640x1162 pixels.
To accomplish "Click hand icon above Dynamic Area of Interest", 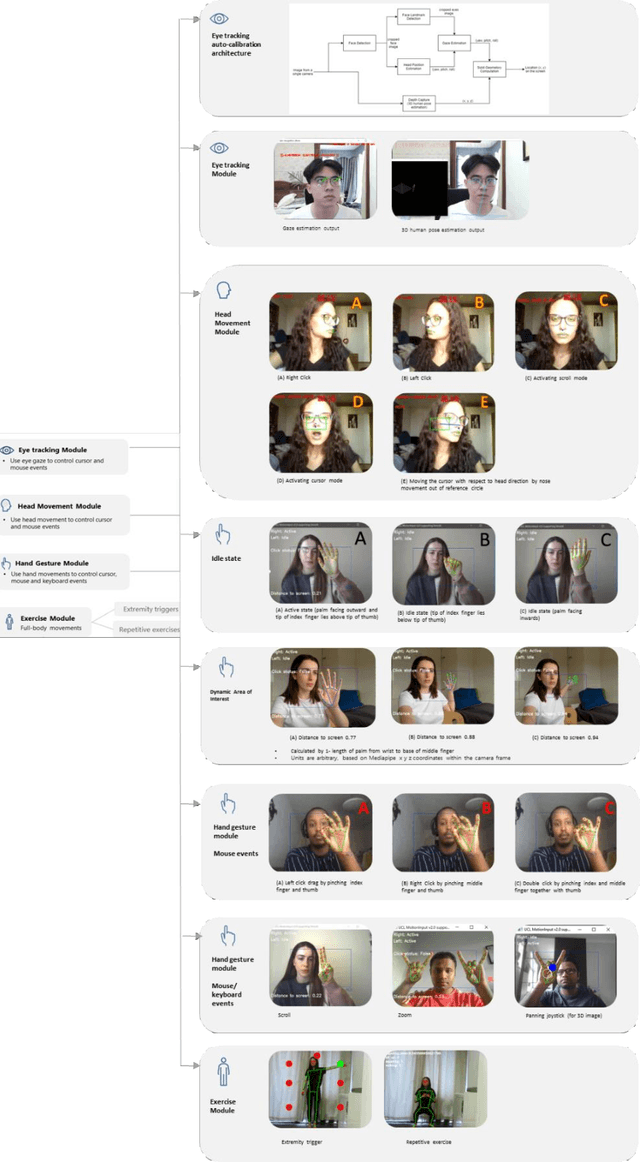I will coord(225,666).
